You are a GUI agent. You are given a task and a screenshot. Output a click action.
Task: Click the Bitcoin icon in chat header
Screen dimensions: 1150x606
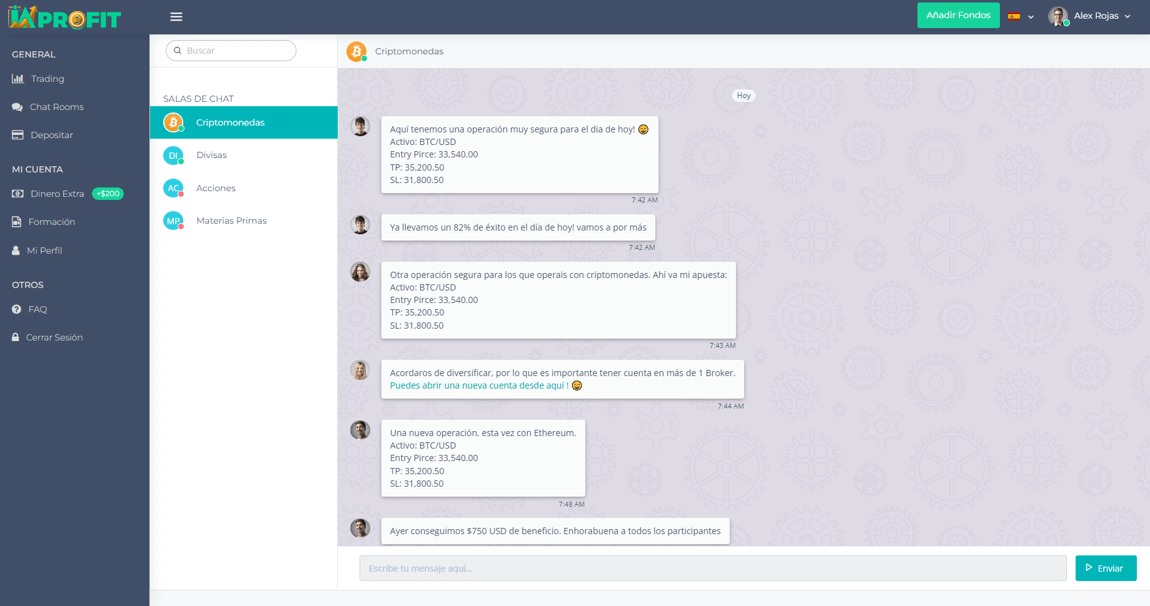click(356, 51)
